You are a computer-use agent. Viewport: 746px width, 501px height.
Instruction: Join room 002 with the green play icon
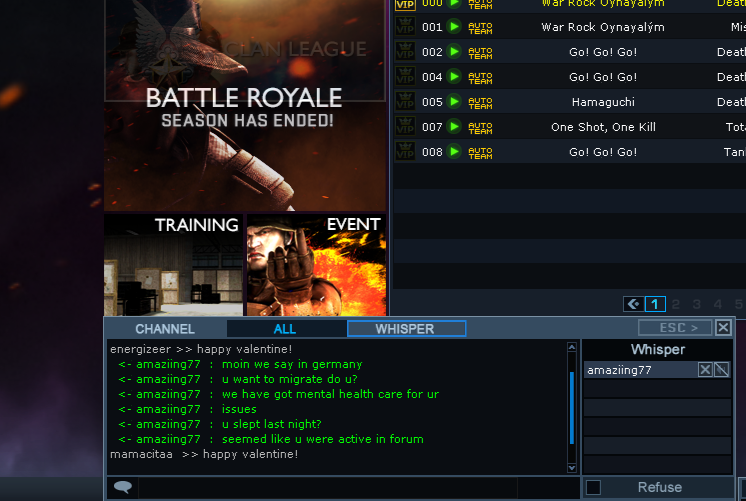coord(454,51)
